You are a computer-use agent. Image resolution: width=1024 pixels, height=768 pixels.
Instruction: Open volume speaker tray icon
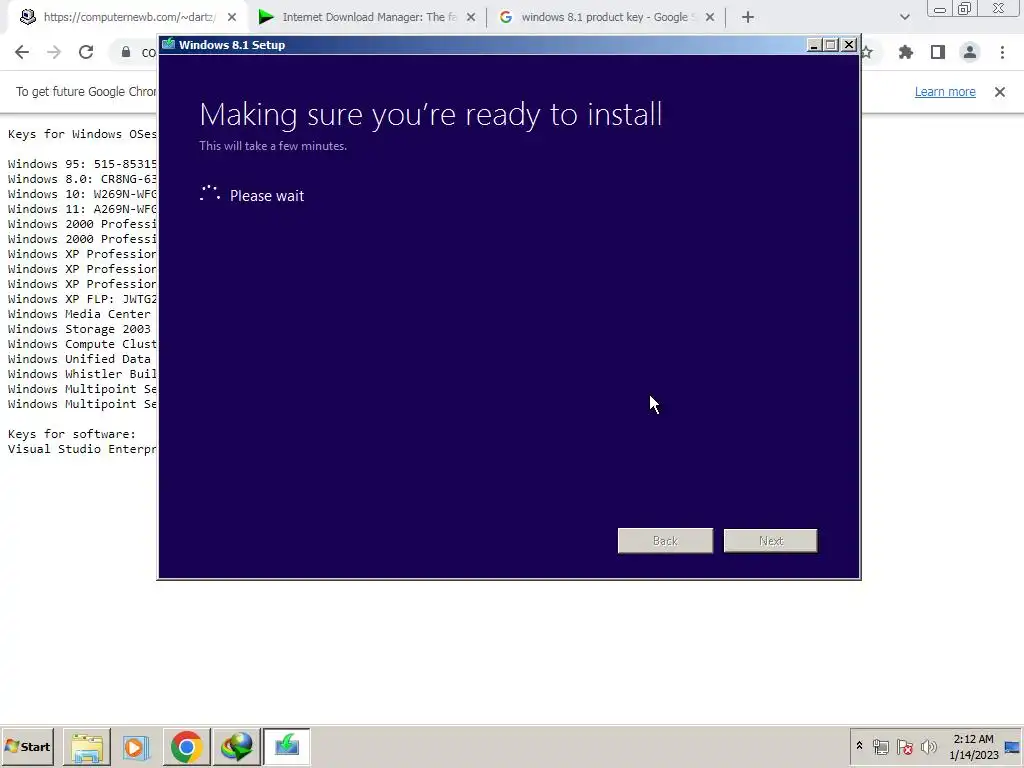(x=928, y=746)
